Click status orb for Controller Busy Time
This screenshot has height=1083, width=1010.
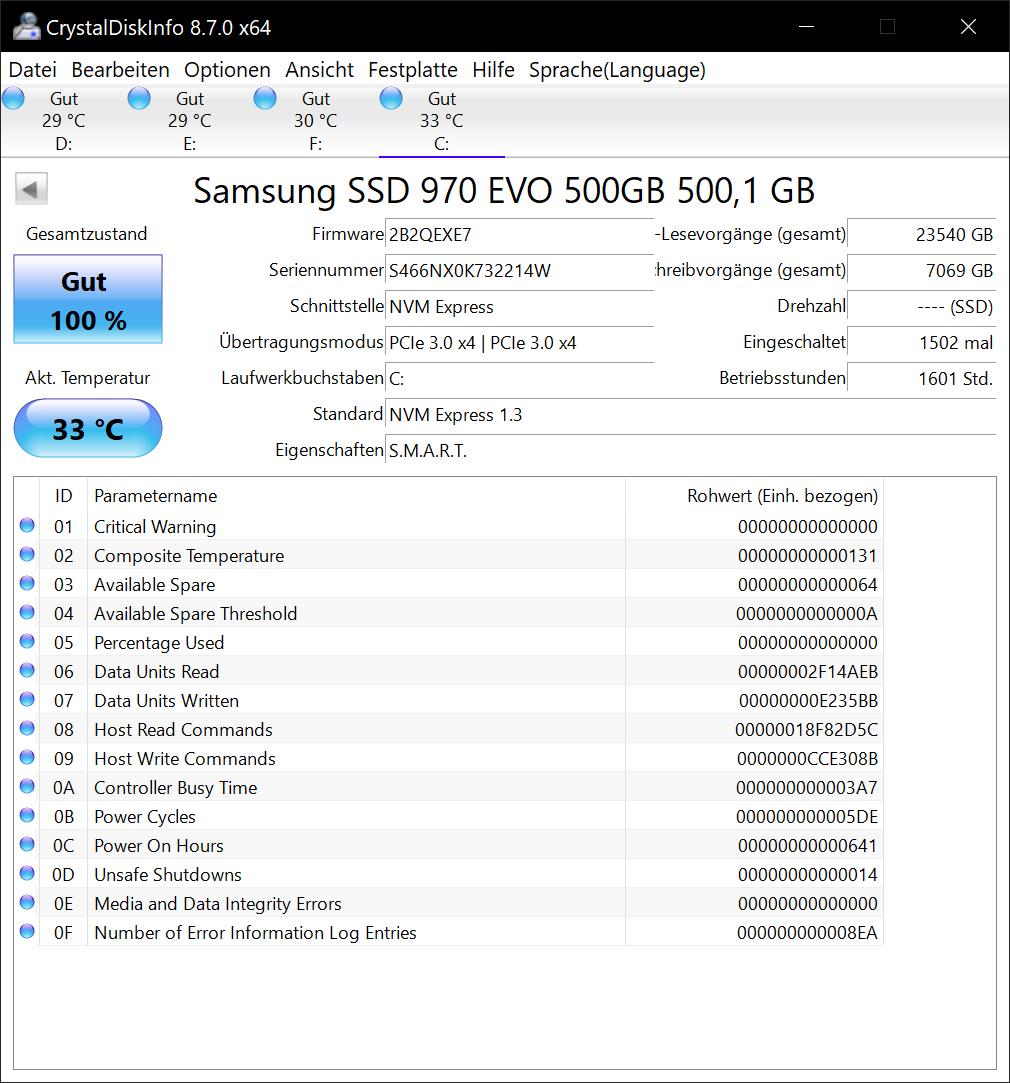27,787
